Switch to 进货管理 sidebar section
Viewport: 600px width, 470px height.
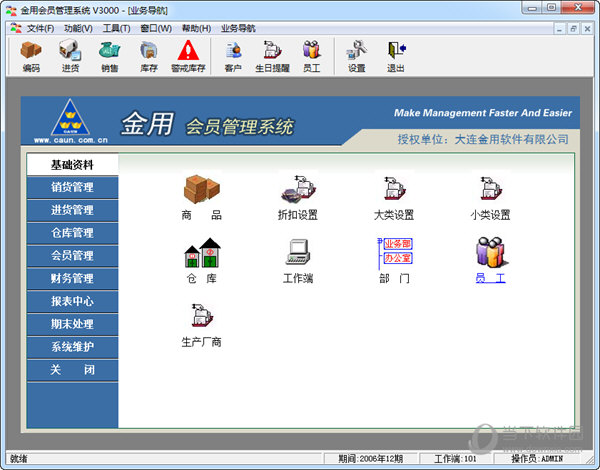coord(73,210)
